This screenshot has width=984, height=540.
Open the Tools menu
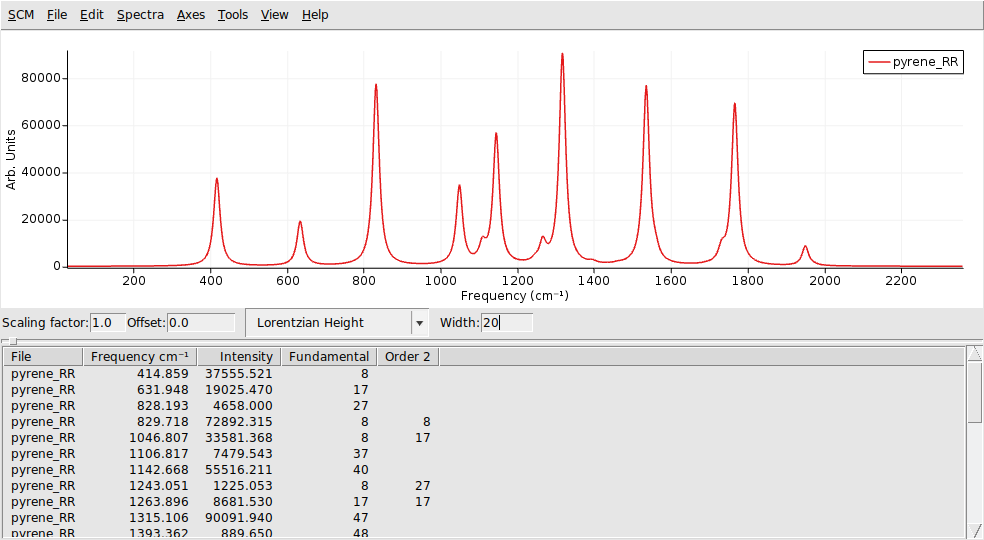(233, 15)
